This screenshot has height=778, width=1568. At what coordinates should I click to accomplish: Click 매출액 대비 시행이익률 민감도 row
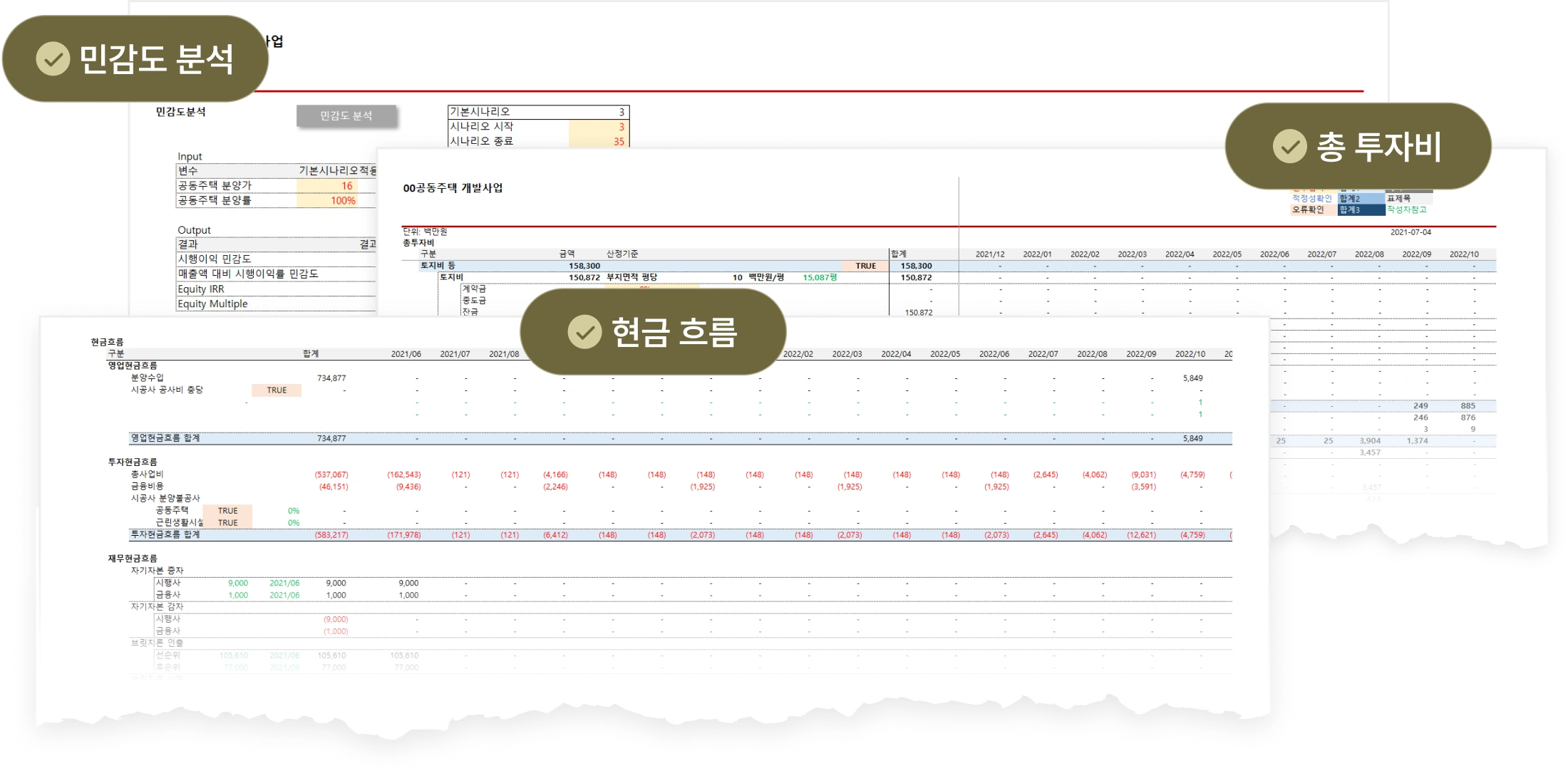click(276, 274)
